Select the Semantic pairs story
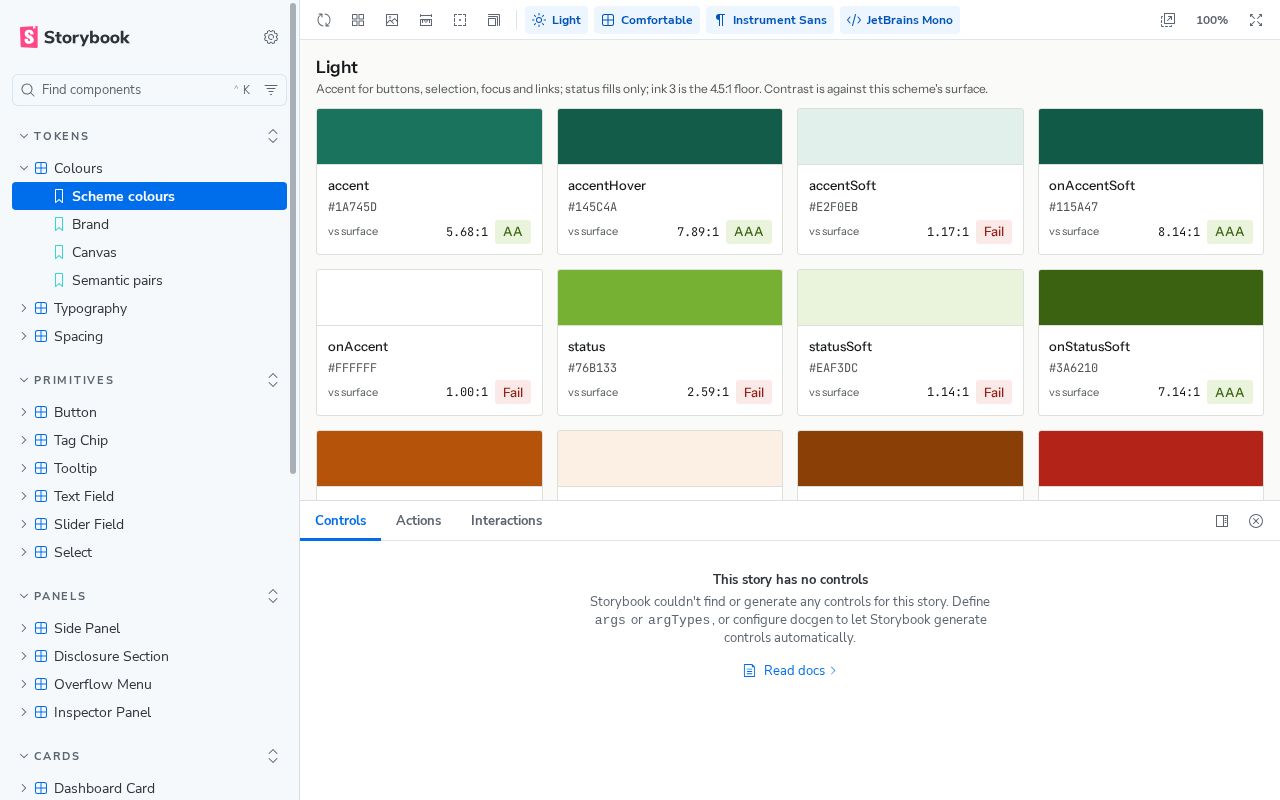The height and width of the screenshot is (800, 1280). coord(150,280)
